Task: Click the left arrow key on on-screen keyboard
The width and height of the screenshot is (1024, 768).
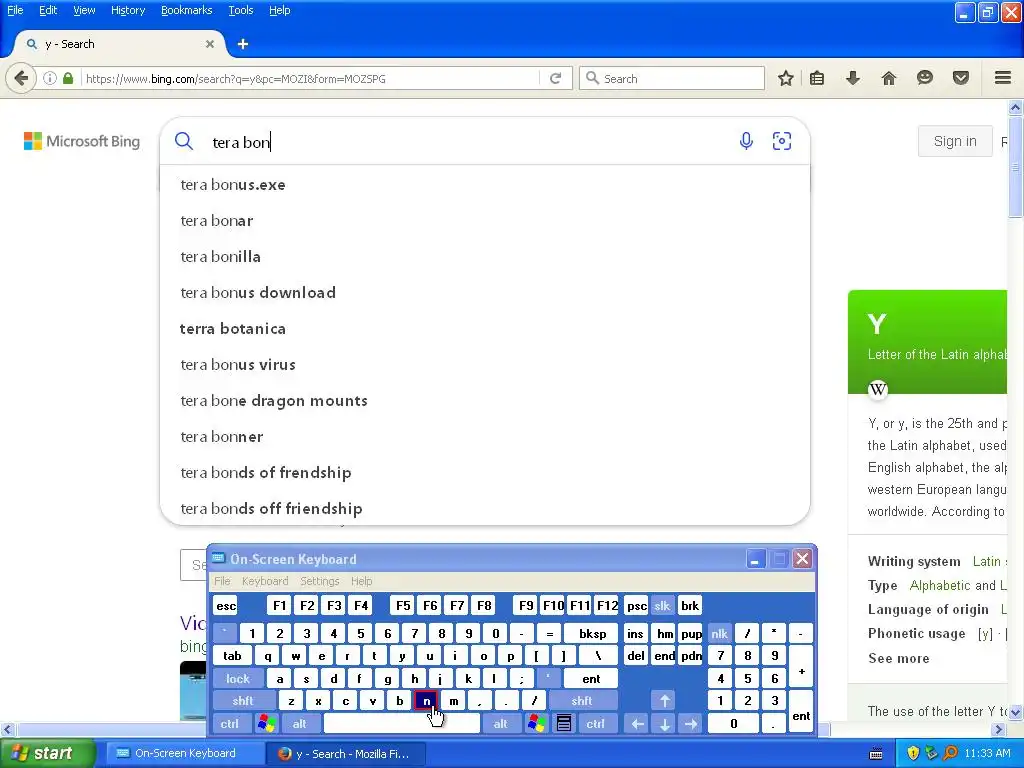Action: [x=637, y=724]
